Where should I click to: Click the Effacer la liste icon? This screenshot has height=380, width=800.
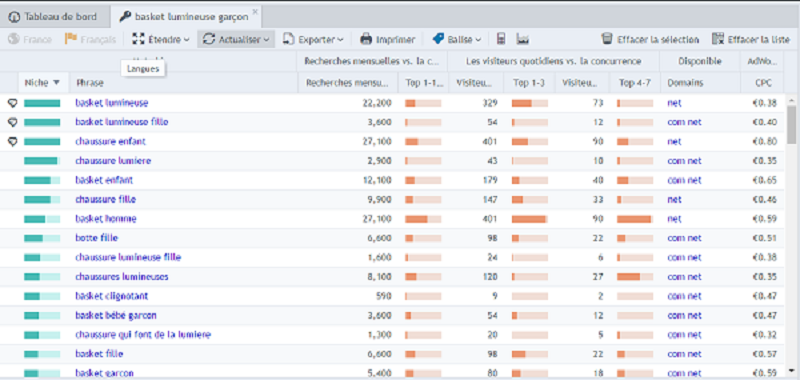point(718,39)
